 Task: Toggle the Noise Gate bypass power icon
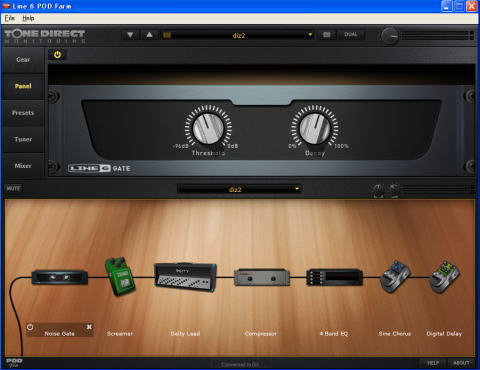coord(30,327)
